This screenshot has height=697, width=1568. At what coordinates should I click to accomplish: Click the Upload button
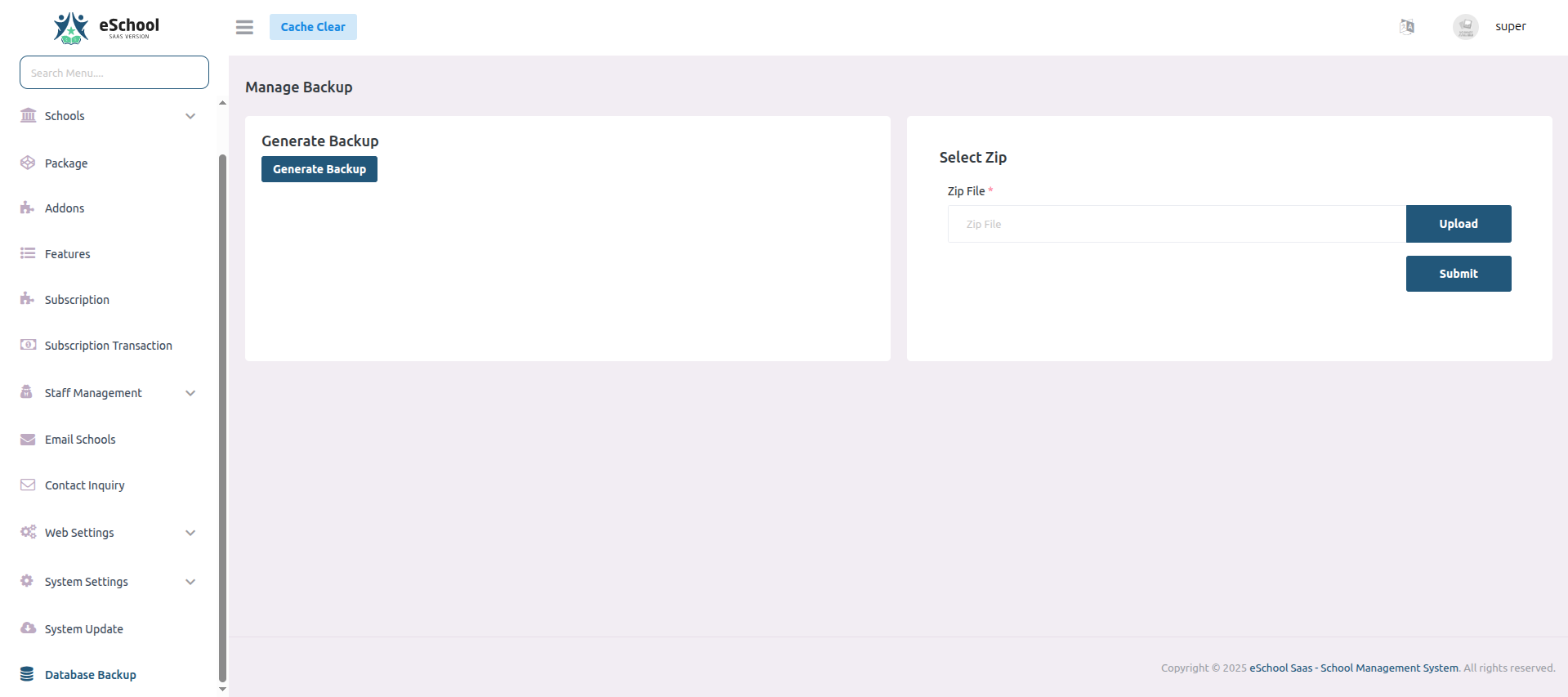1459,224
